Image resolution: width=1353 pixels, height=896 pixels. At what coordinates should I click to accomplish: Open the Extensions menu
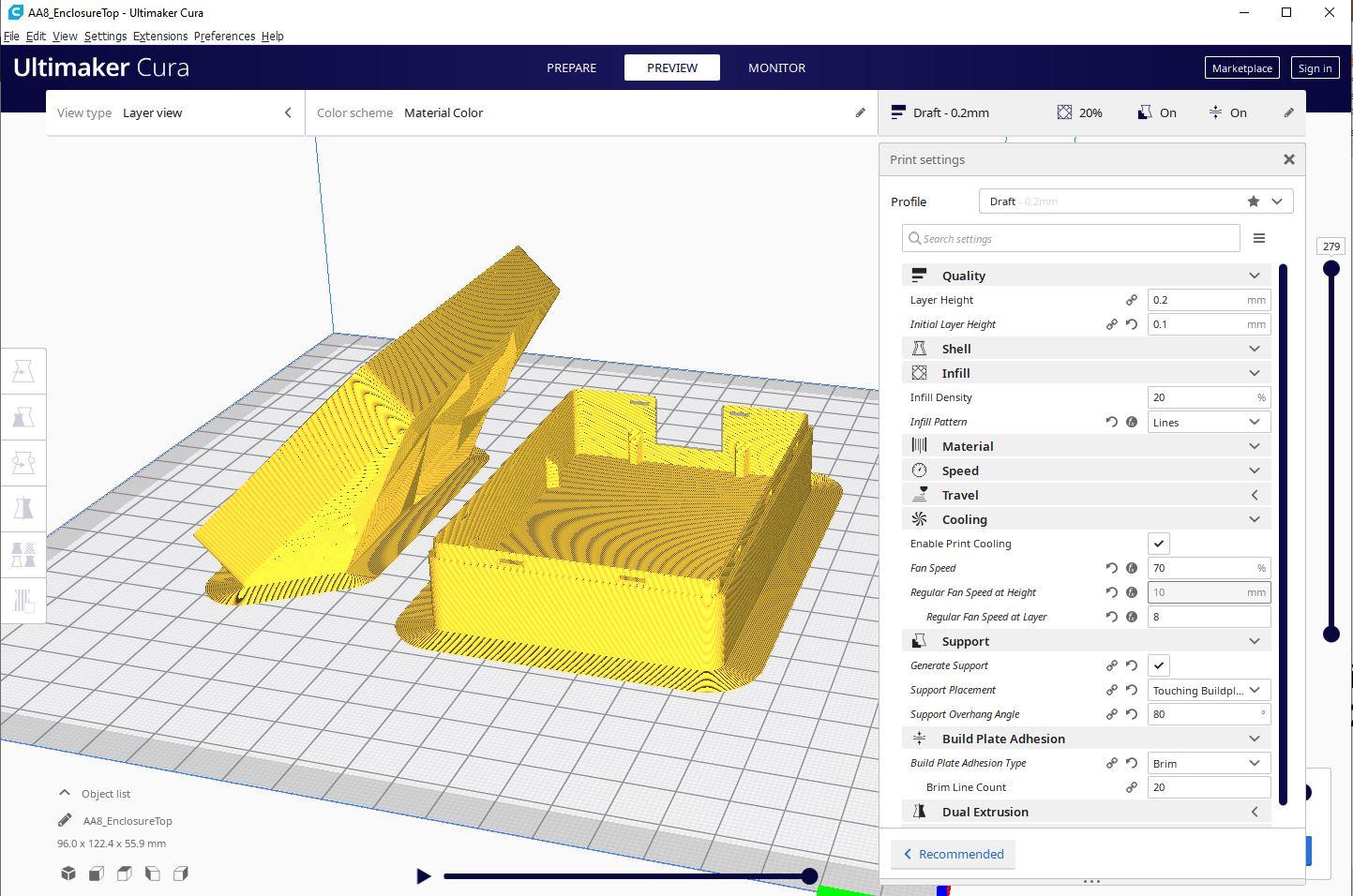[160, 36]
